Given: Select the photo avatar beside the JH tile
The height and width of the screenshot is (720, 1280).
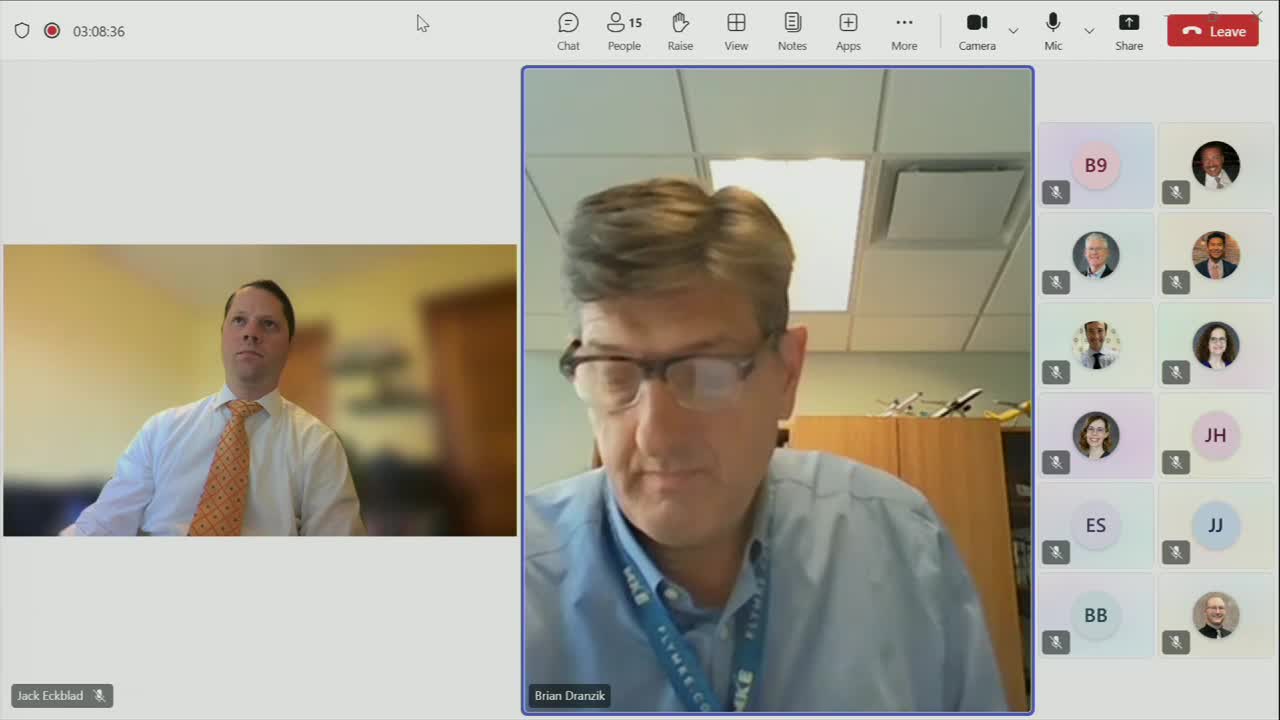Looking at the screenshot, I should (1096, 435).
